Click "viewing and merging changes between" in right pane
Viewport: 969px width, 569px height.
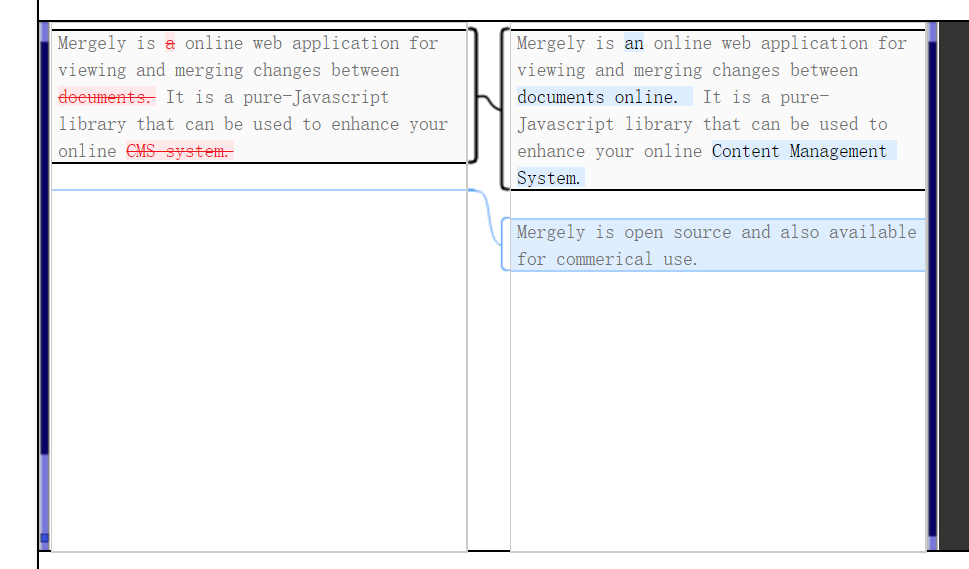687,70
